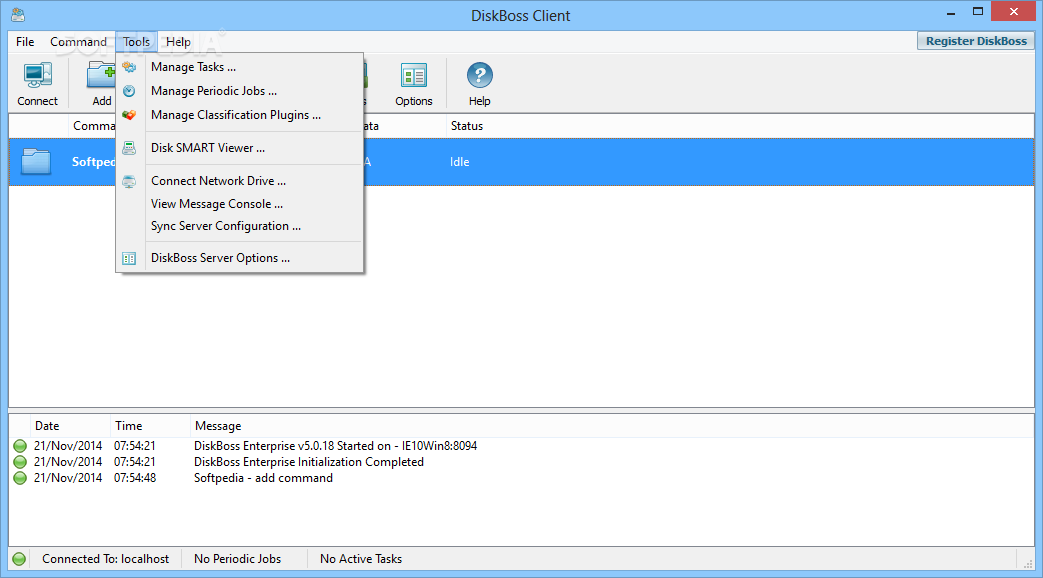Choose Manage Tasks from the menu
Image resolution: width=1043 pixels, height=578 pixels.
point(240,67)
